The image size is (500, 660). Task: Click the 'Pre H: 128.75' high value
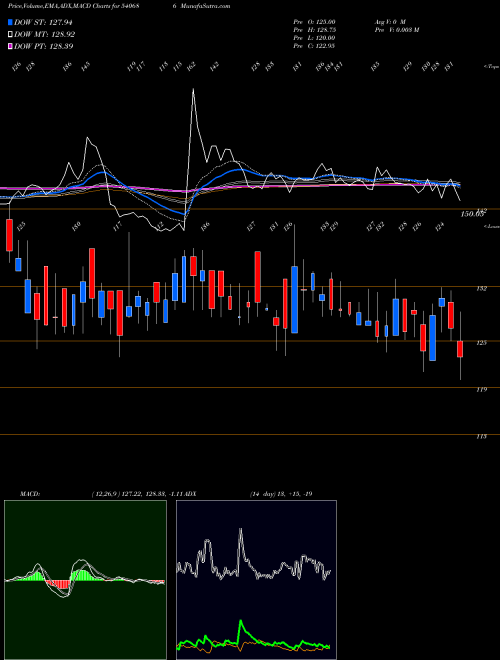314,30
